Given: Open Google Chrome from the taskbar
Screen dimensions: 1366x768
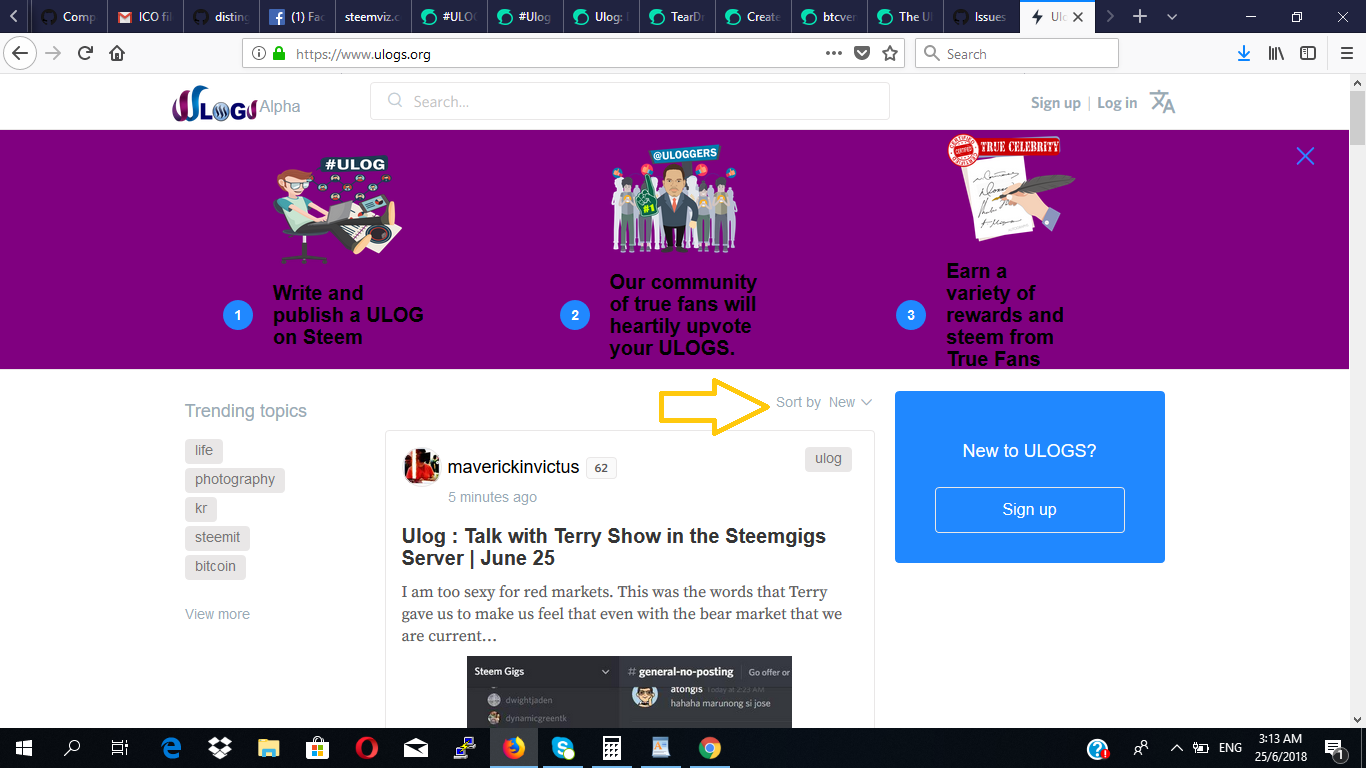Looking at the screenshot, I should tap(710, 748).
